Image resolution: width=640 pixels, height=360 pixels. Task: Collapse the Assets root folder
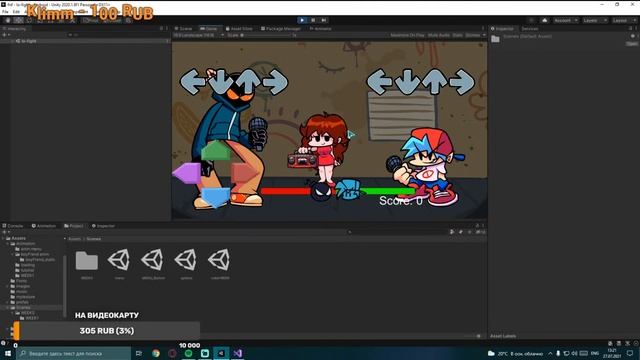[4, 238]
